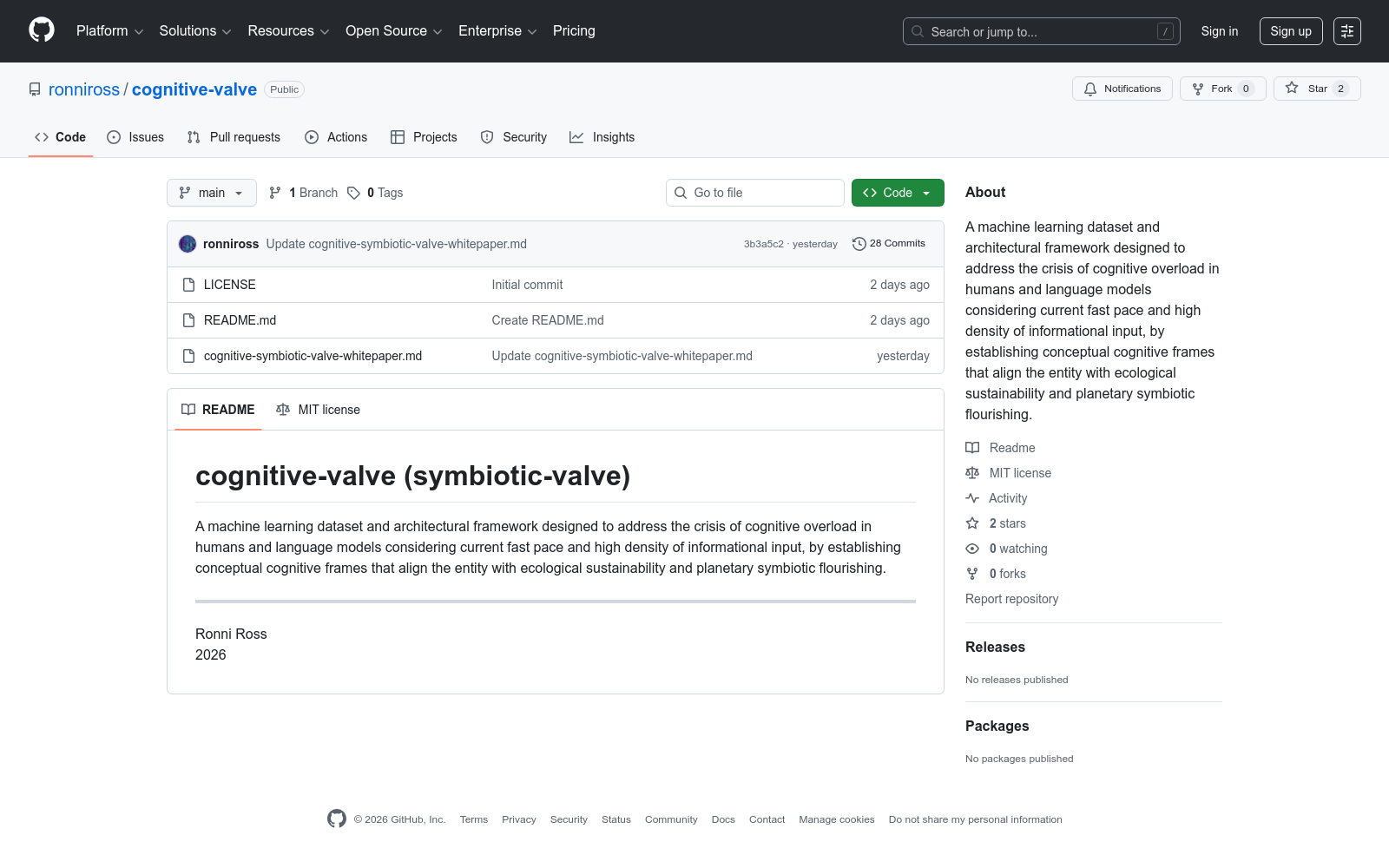Image resolution: width=1389 pixels, height=868 pixels.
Task: Switch to the Issues tab
Action: point(135,137)
